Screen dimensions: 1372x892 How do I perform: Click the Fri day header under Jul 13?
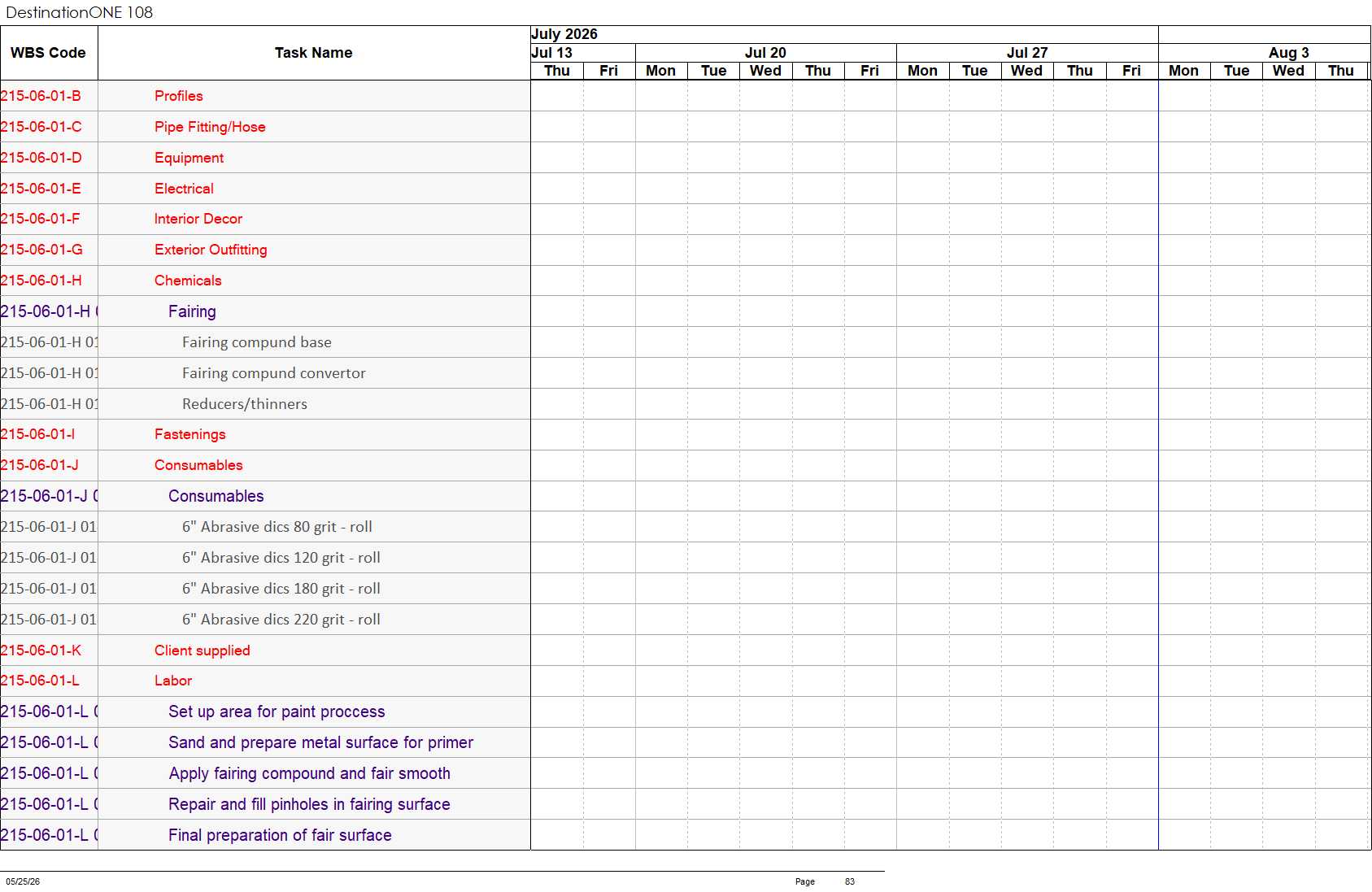[x=609, y=71]
